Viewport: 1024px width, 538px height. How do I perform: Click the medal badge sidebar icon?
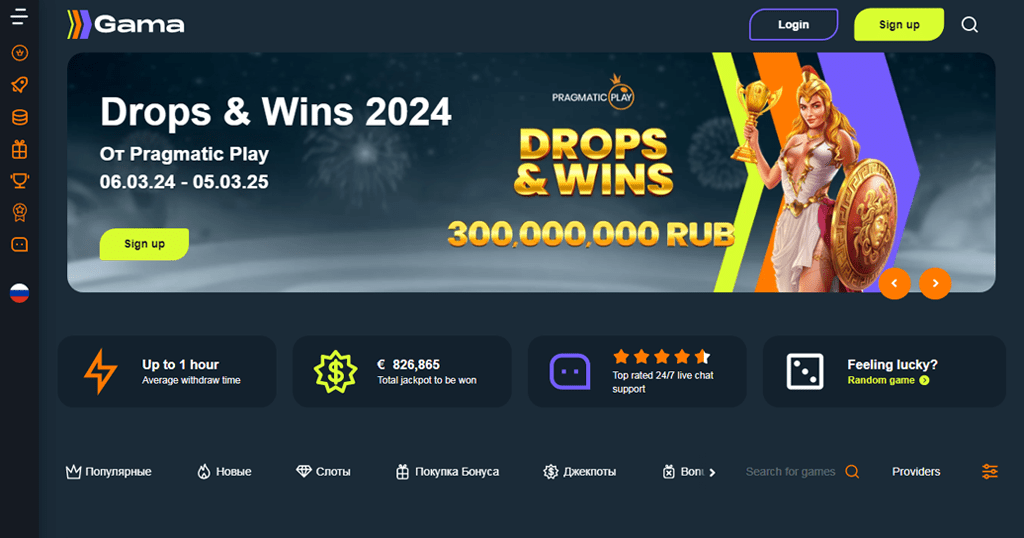click(20, 212)
